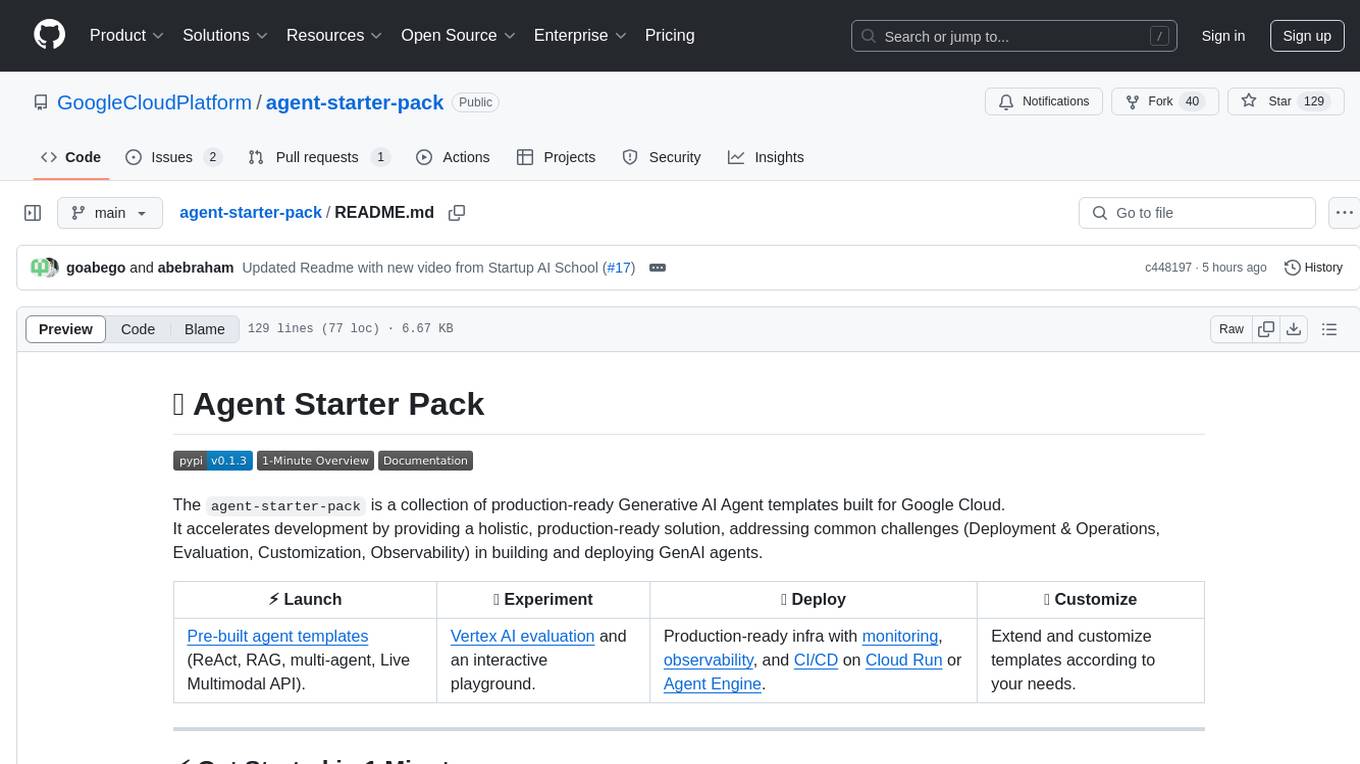Viewport: 1360px width, 764px height.
Task: Open the README outline
Action: [x=1329, y=329]
